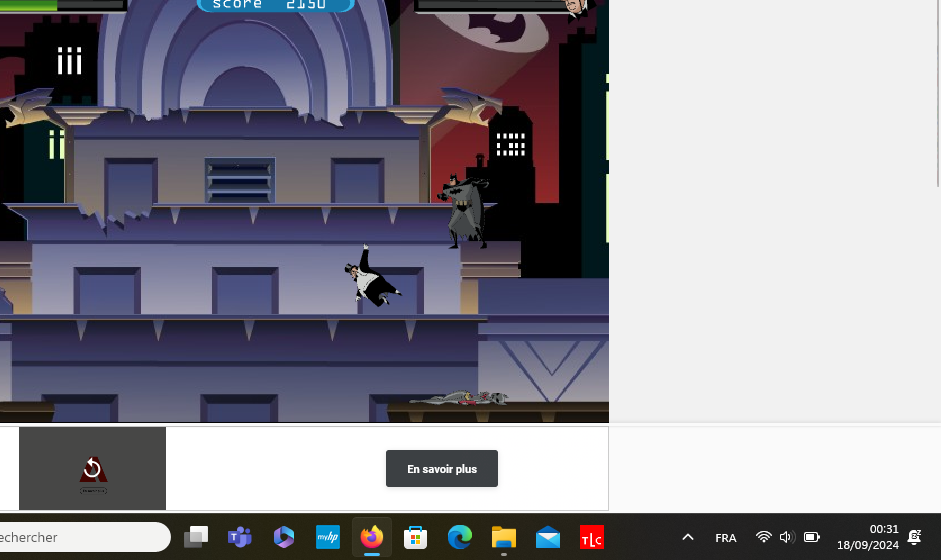Open the Microsoft Copilot taskbar icon
Viewport: 941px width, 560px height.
pos(283,537)
